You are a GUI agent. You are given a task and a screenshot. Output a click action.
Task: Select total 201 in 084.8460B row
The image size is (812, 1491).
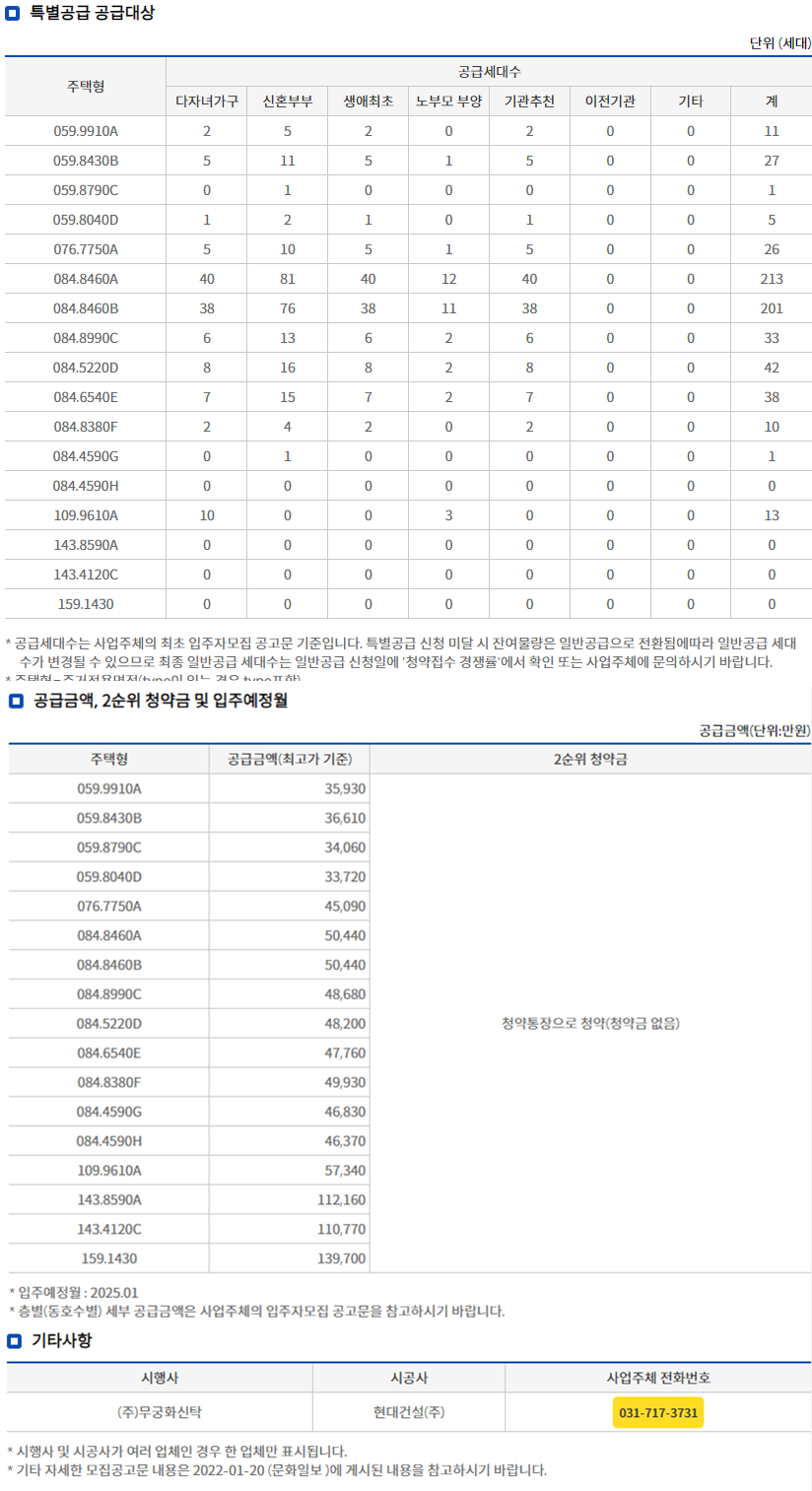(x=772, y=308)
